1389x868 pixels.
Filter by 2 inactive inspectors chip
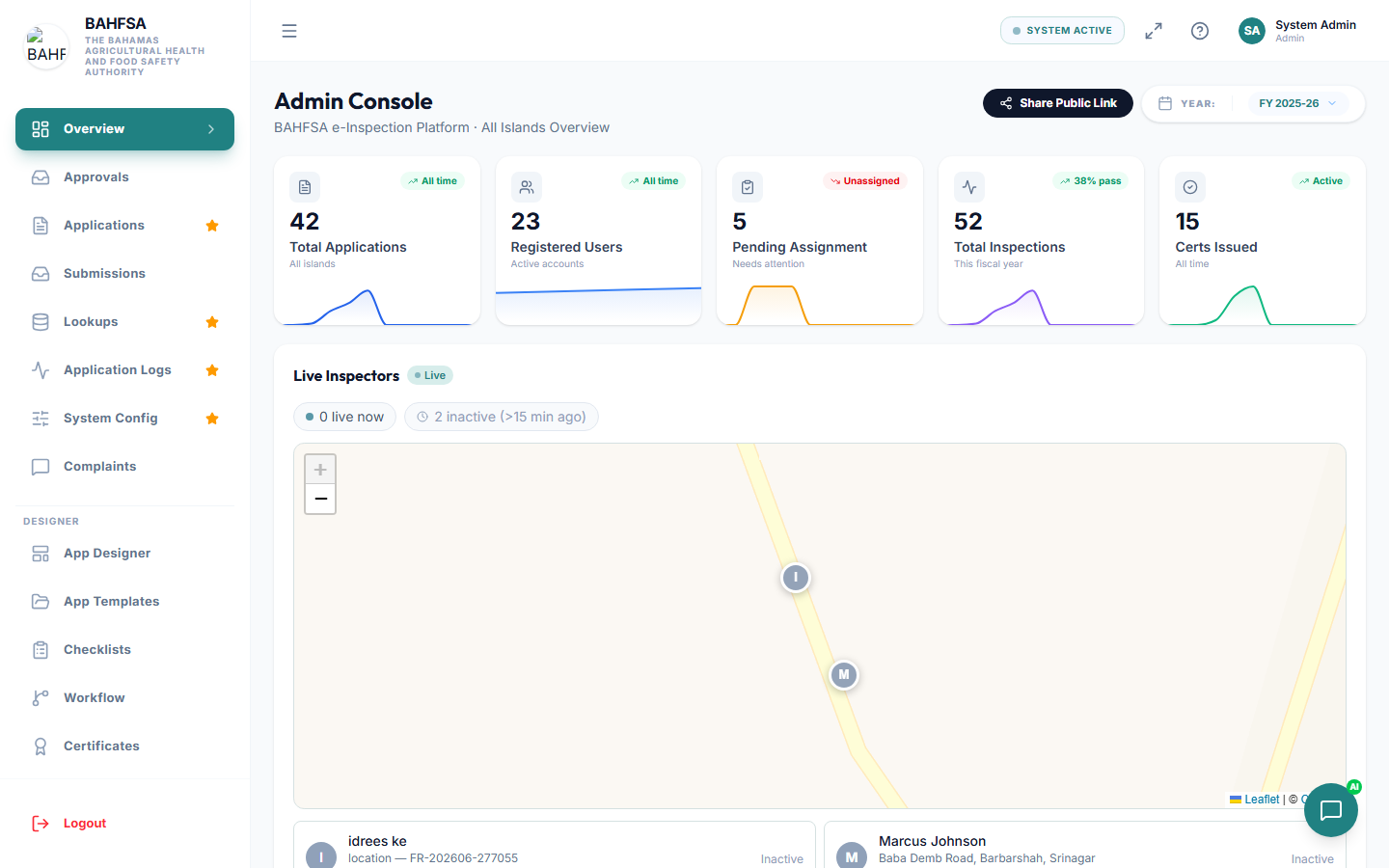(x=502, y=417)
